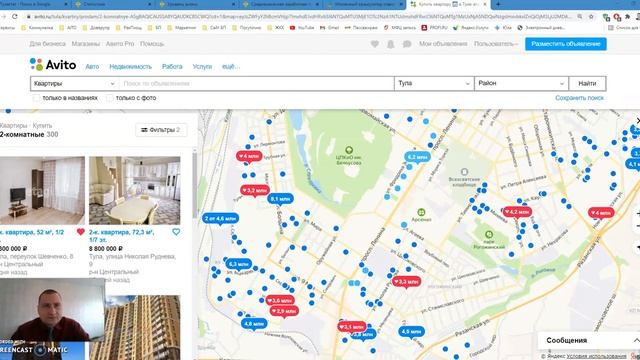Select the blue 4,8 млн map marker
Viewport: 640px width, 360px height.
coord(254,324)
